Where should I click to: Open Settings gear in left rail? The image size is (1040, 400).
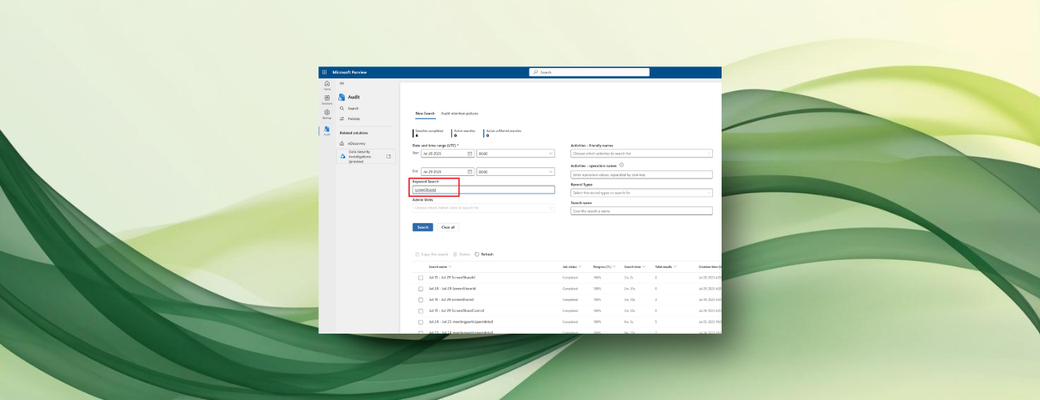(327, 114)
